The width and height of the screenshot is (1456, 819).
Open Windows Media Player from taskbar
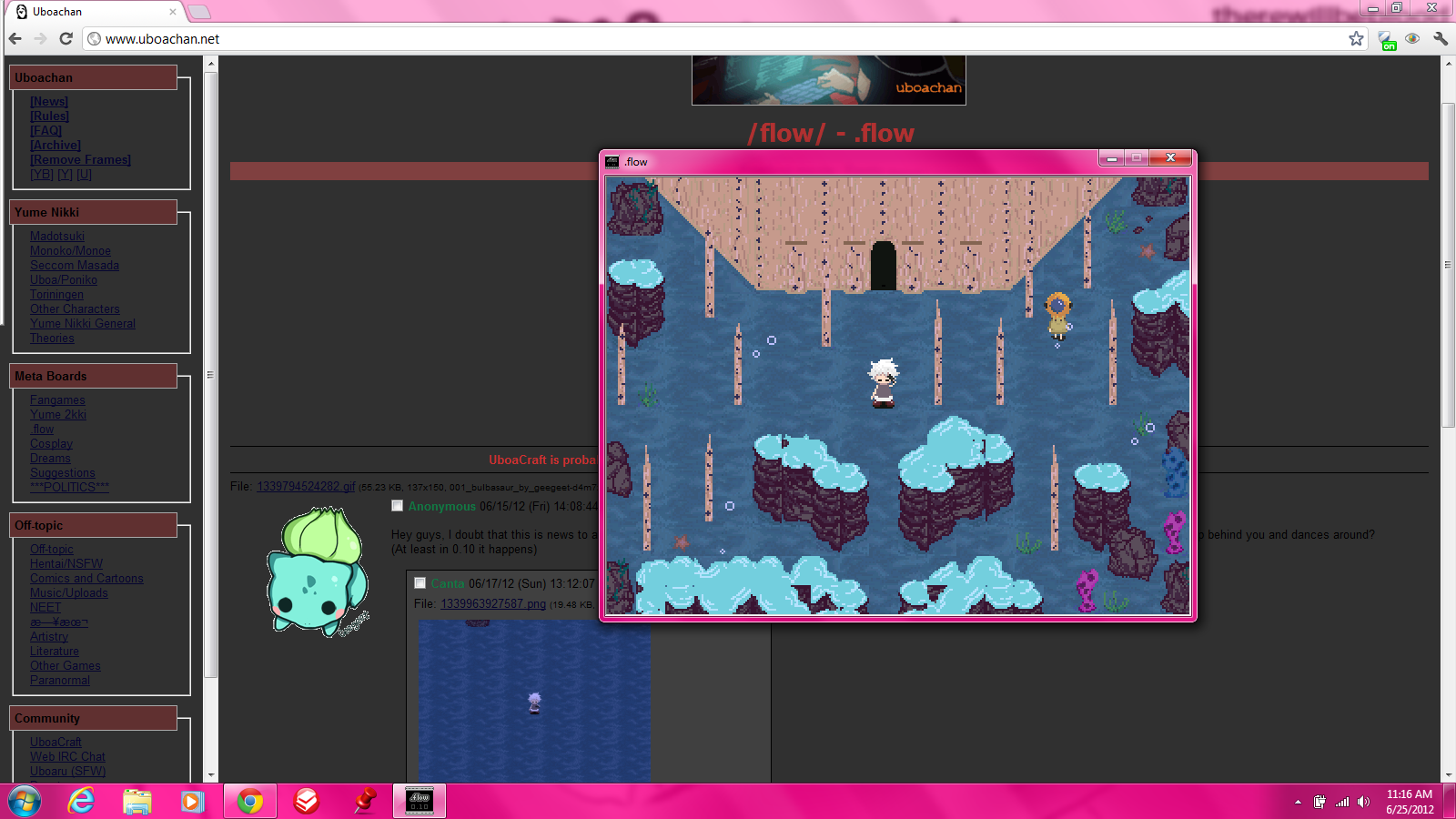pyautogui.click(x=192, y=802)
